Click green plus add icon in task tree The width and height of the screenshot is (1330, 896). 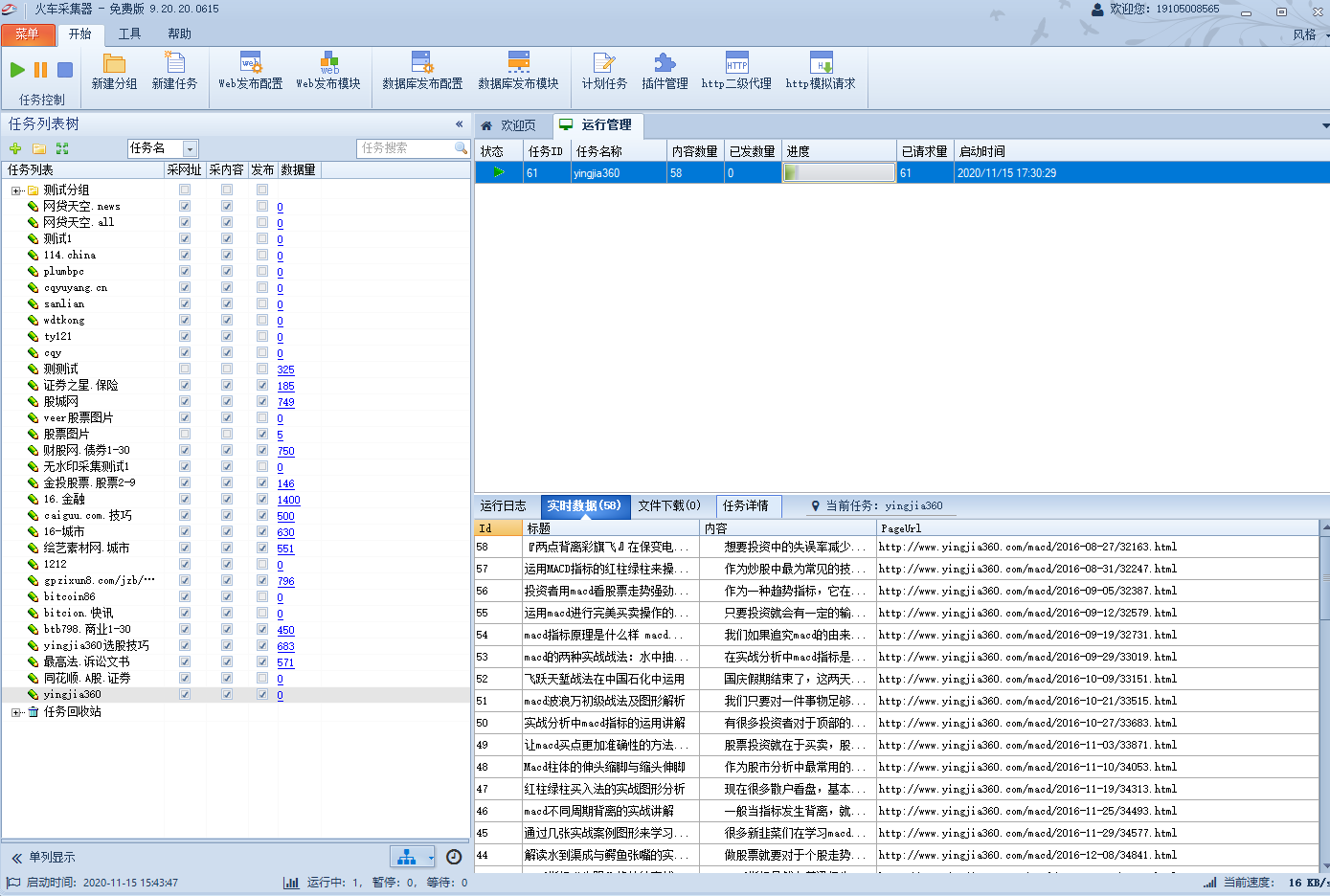[x=15, y=148]
